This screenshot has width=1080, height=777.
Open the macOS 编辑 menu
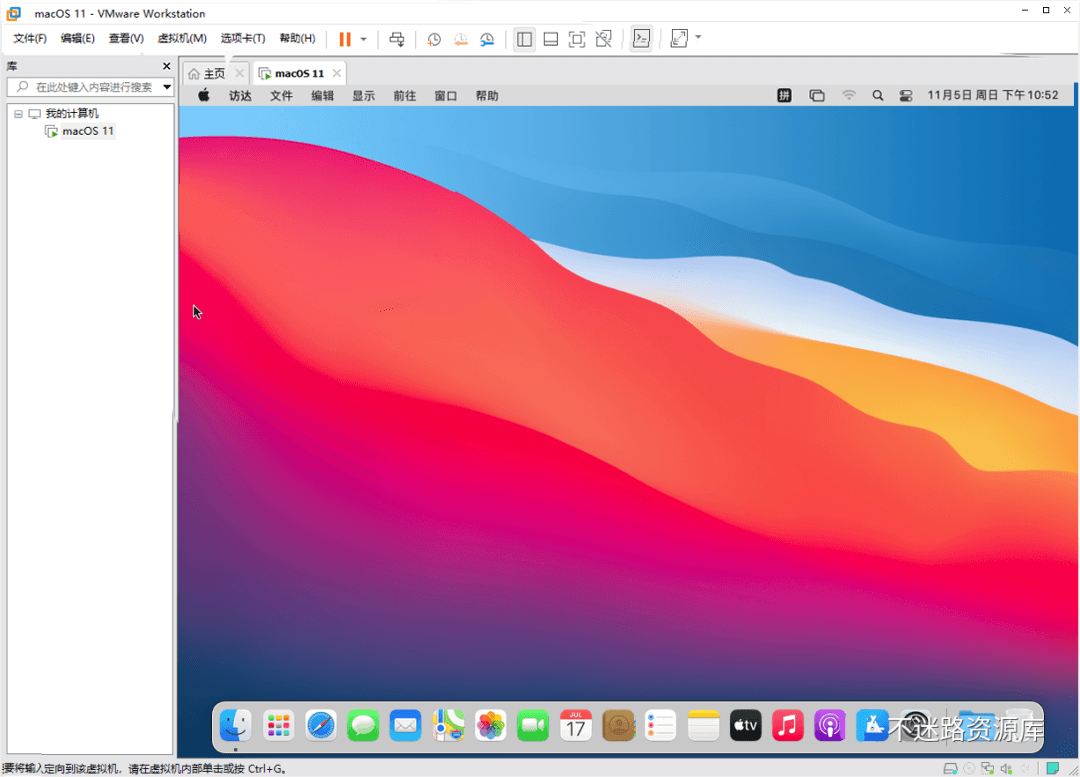(322, 96)
